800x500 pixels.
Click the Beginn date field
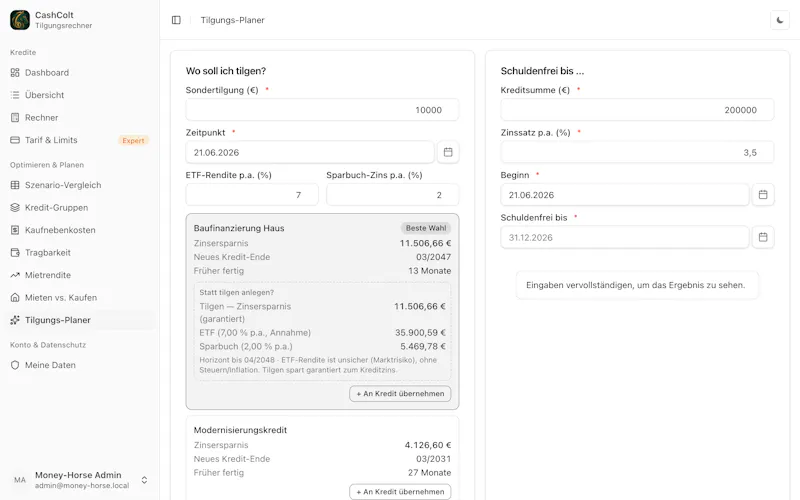point(624,194)
